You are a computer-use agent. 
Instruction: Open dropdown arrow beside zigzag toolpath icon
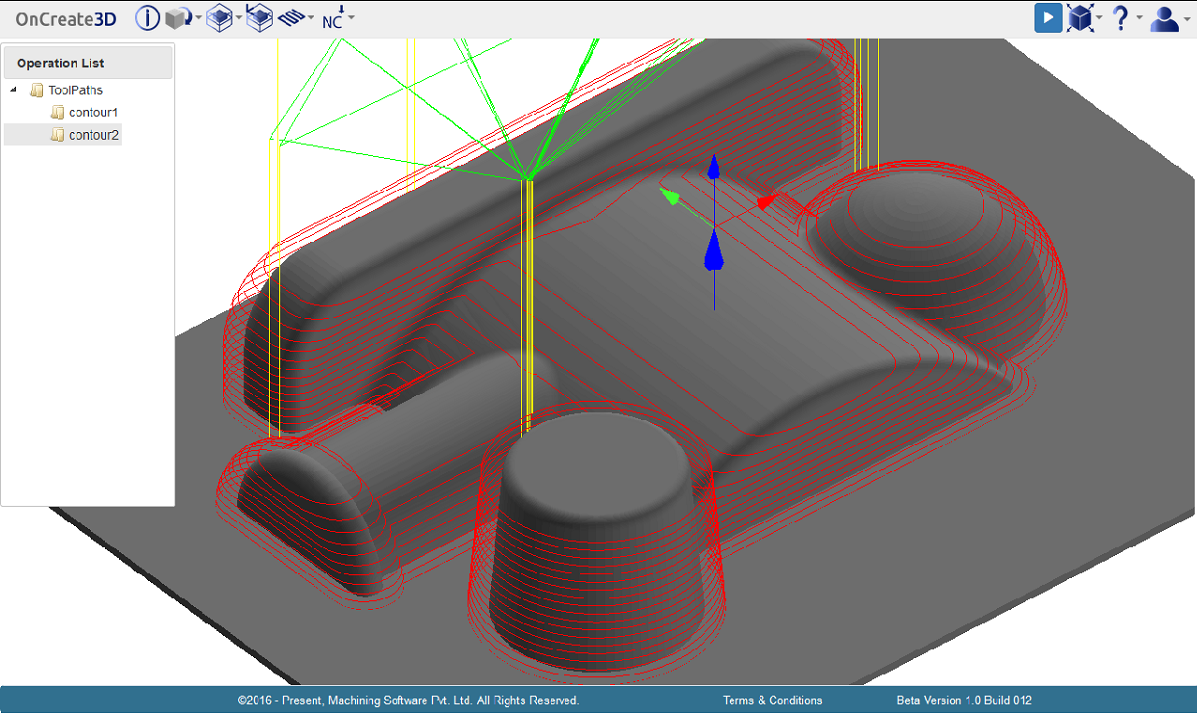311,18
